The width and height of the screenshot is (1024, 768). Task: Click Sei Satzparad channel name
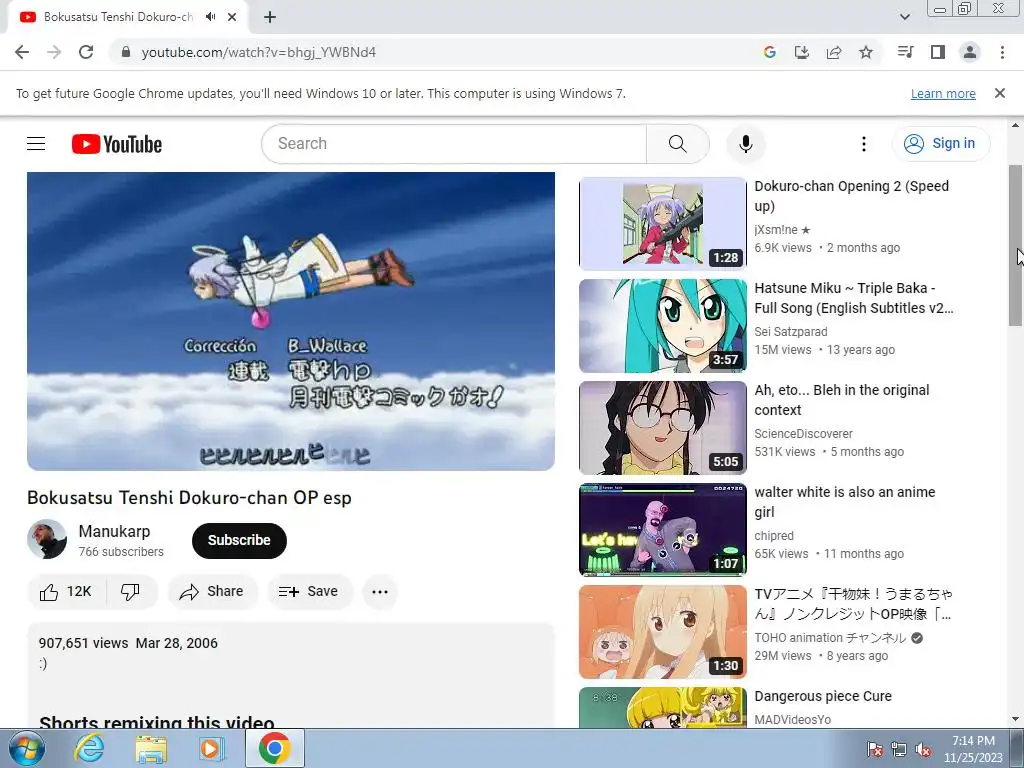(x=791, y=332)
